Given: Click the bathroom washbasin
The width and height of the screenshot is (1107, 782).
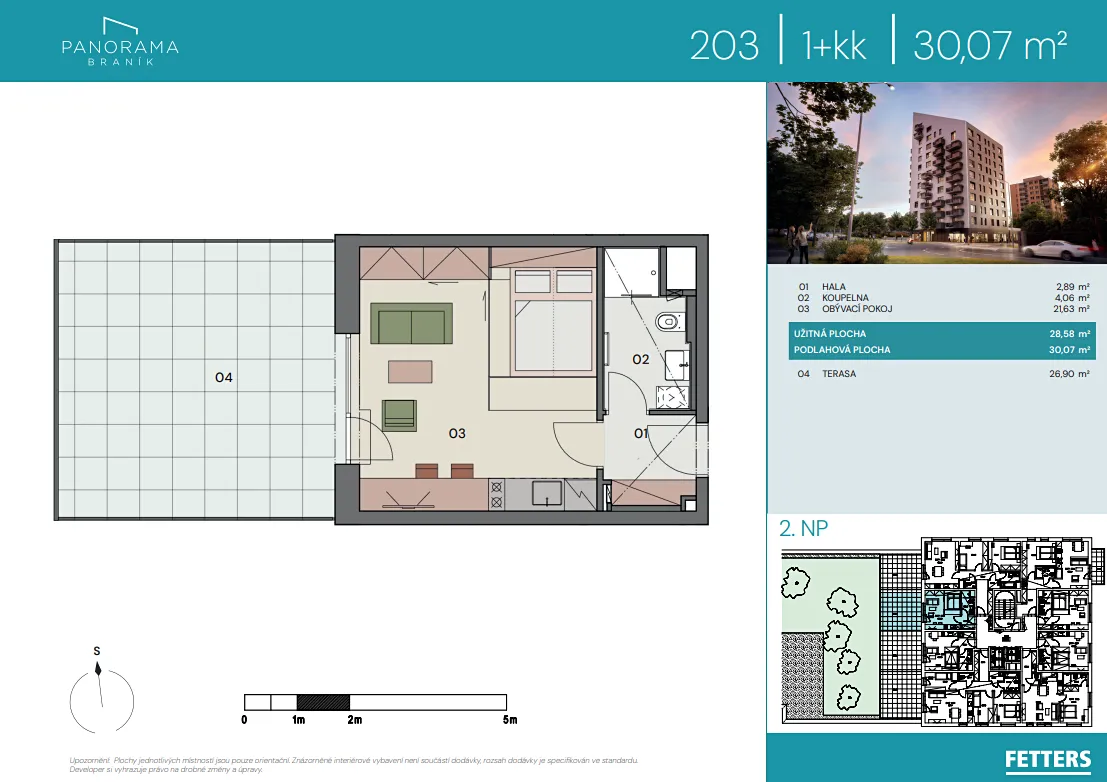Looking at the screenshot, I should 677,364.
